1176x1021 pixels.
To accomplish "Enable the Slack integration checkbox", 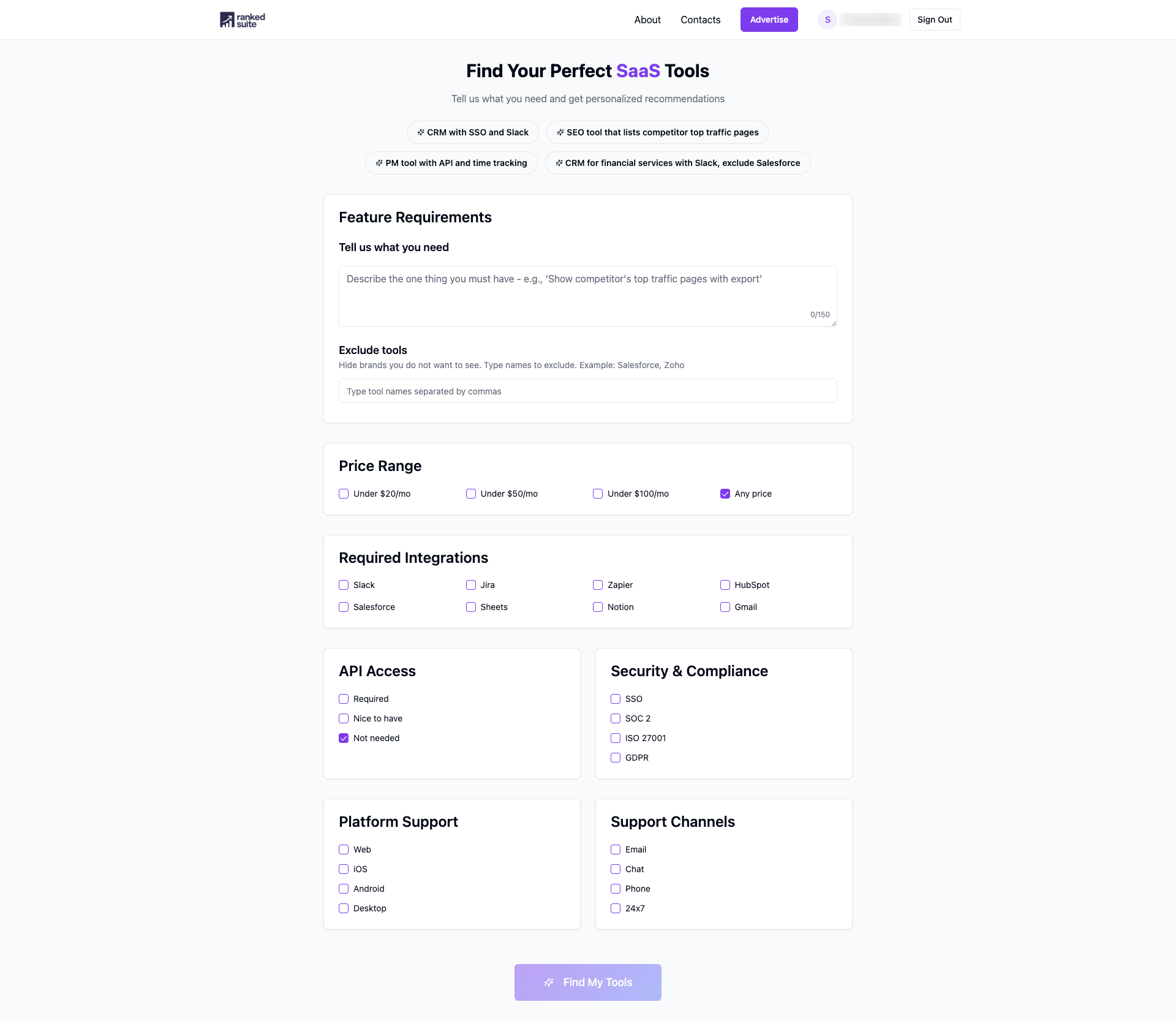I will [x=344, y=585].
